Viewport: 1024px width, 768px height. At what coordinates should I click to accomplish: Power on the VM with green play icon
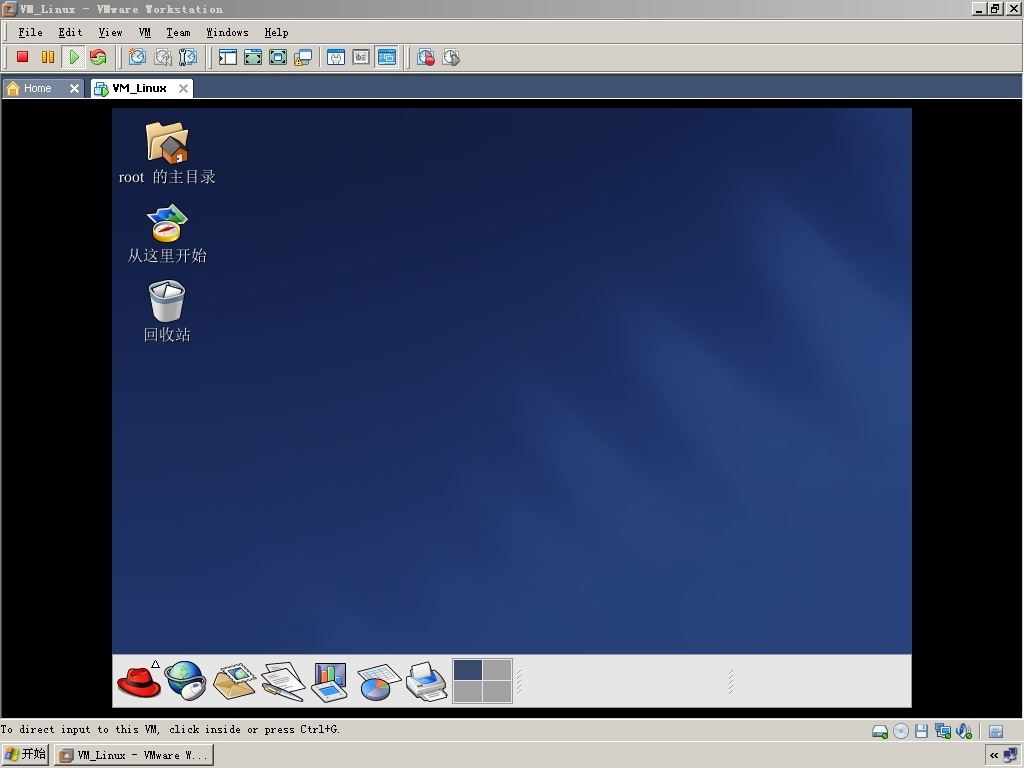coord(73,57)
